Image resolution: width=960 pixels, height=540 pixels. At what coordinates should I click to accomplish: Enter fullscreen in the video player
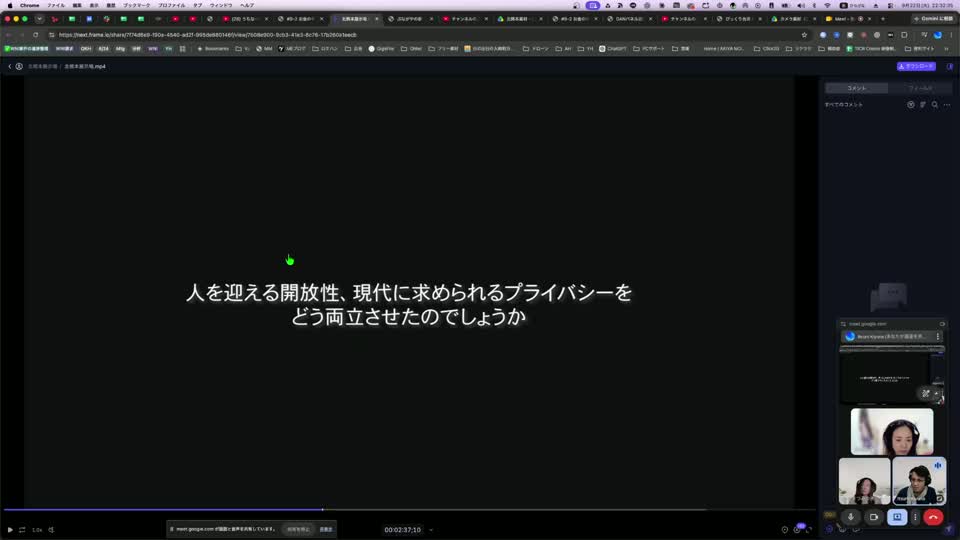809,530
